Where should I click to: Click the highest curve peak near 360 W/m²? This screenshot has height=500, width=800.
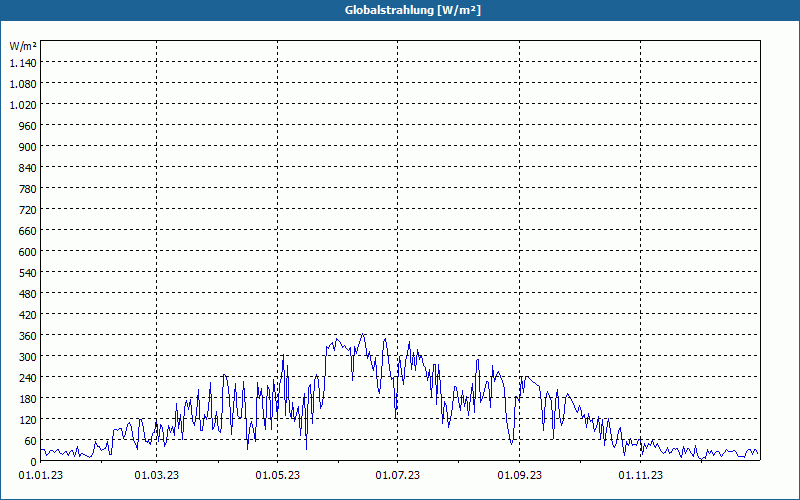tap(363, 334)
